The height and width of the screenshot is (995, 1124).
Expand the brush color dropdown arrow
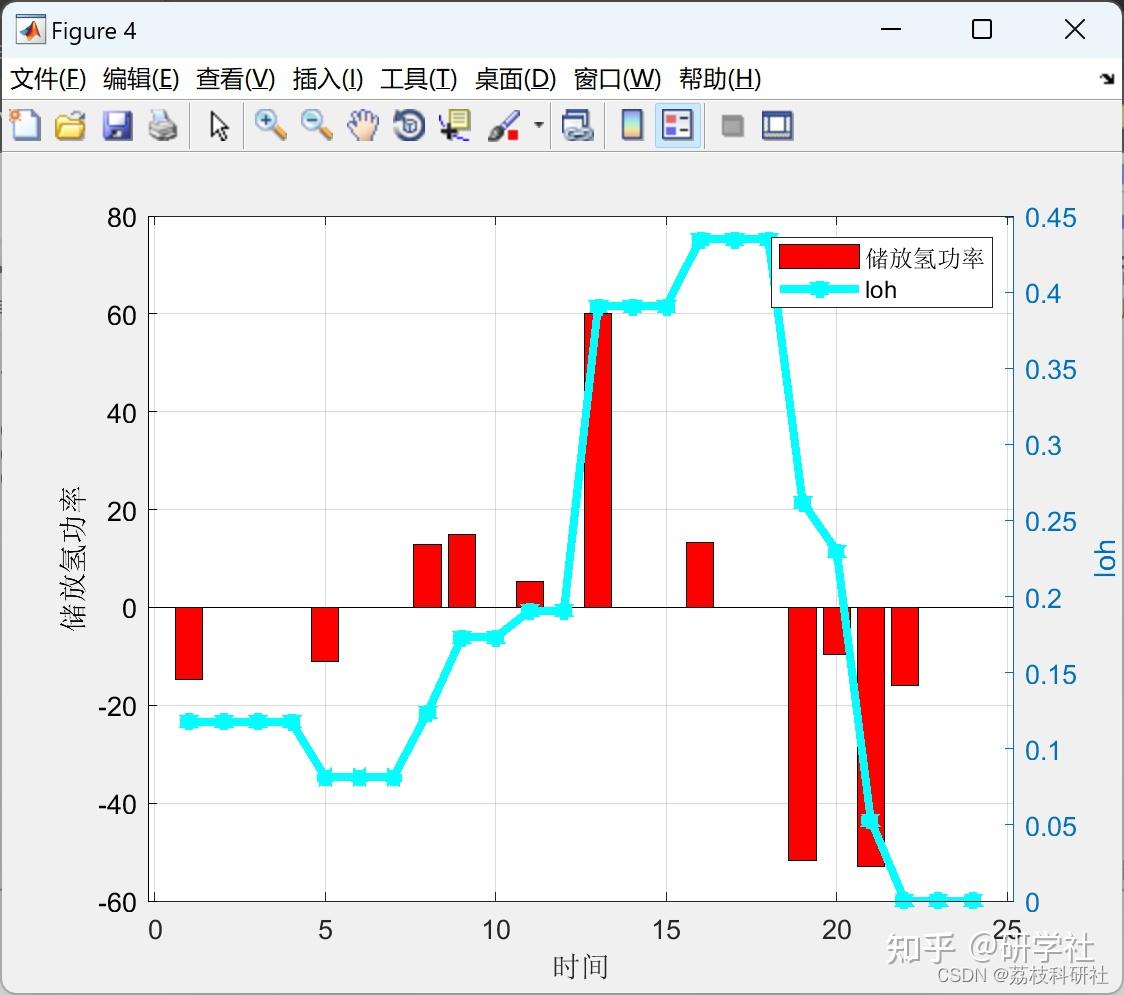[538, 125]
